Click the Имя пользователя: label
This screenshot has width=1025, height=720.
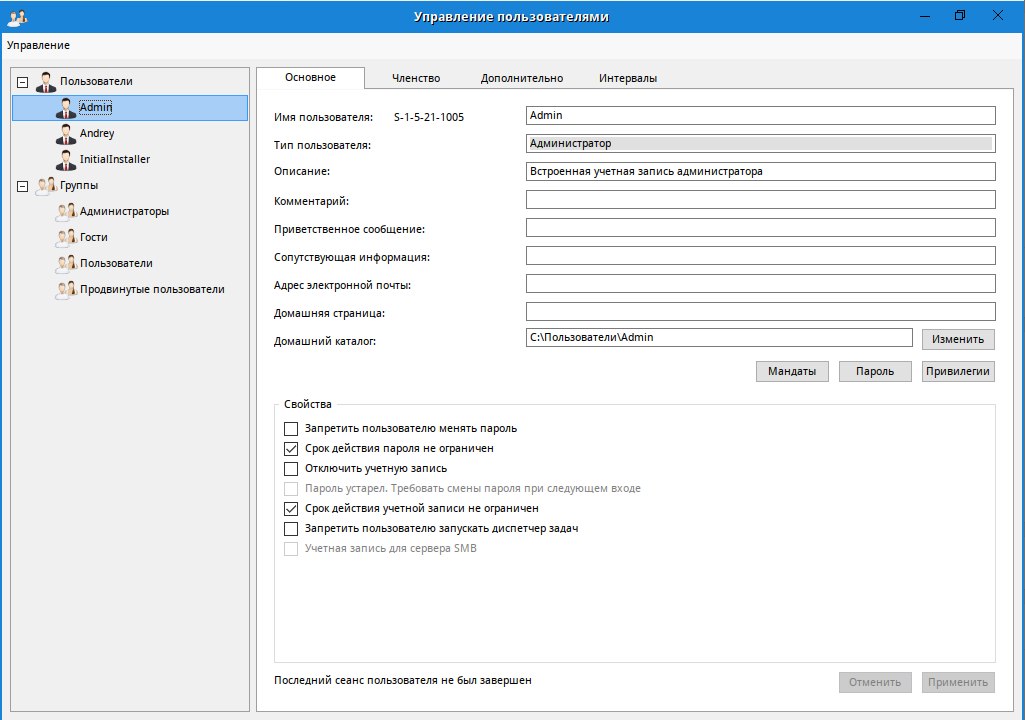click(x=324, y=118)
